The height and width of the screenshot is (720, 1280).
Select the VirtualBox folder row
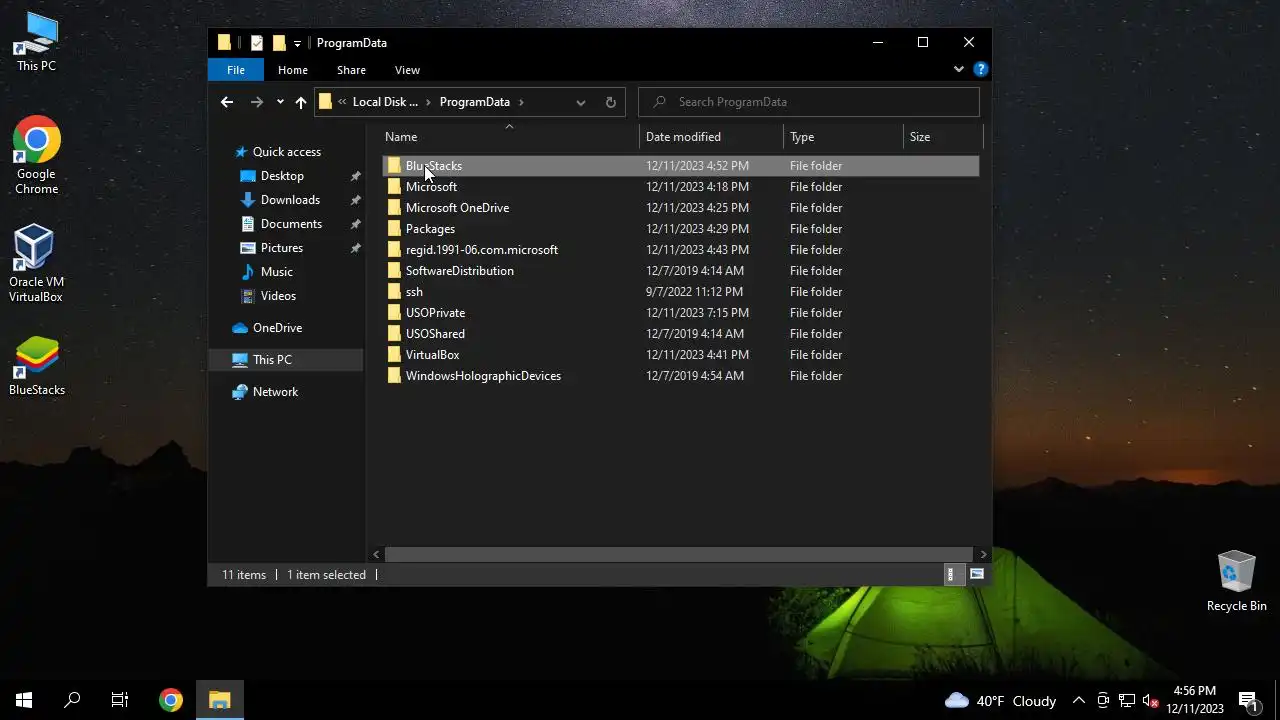[680, 355]
